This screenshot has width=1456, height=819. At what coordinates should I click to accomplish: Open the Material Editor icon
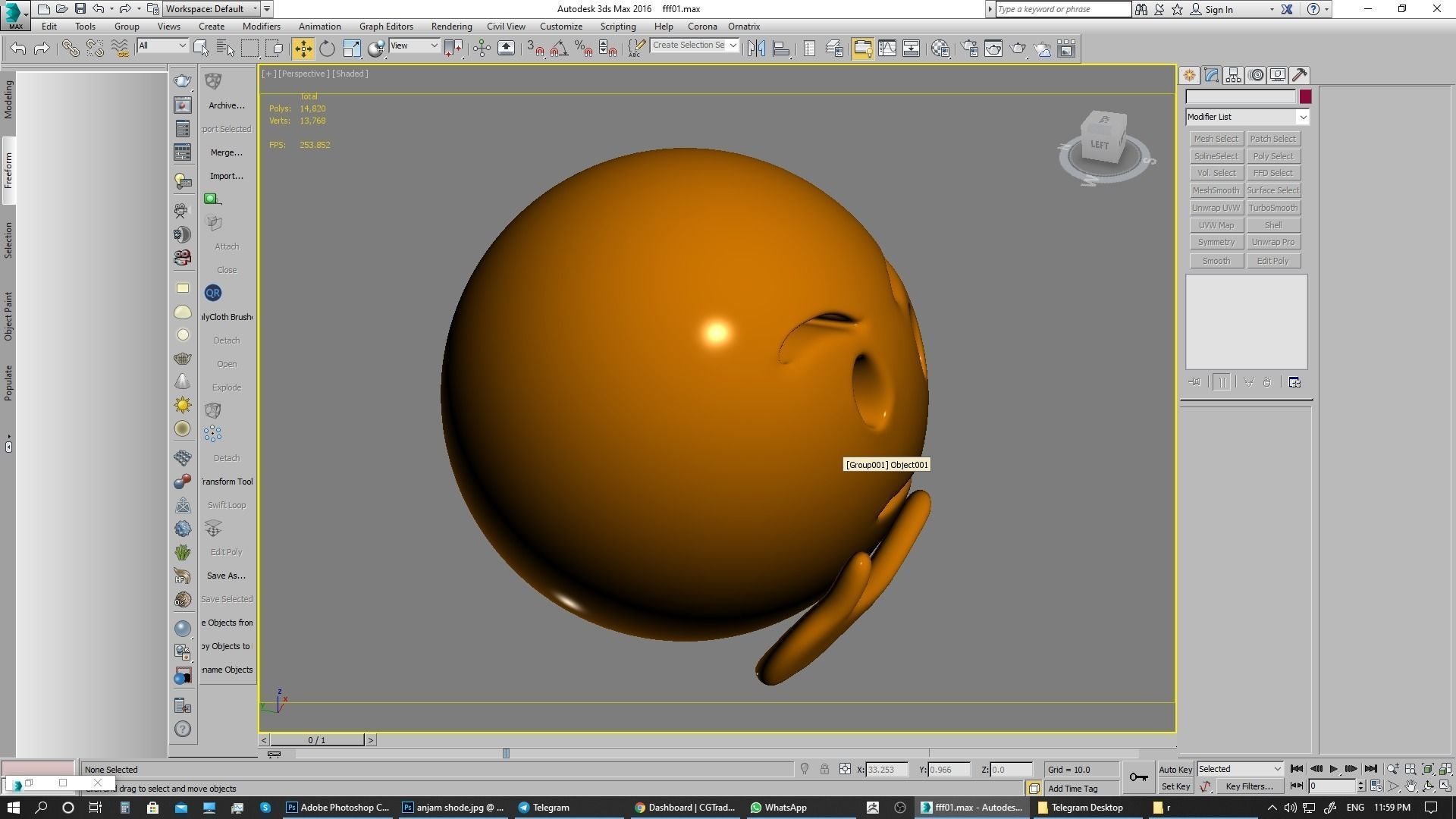coord(940,49)
